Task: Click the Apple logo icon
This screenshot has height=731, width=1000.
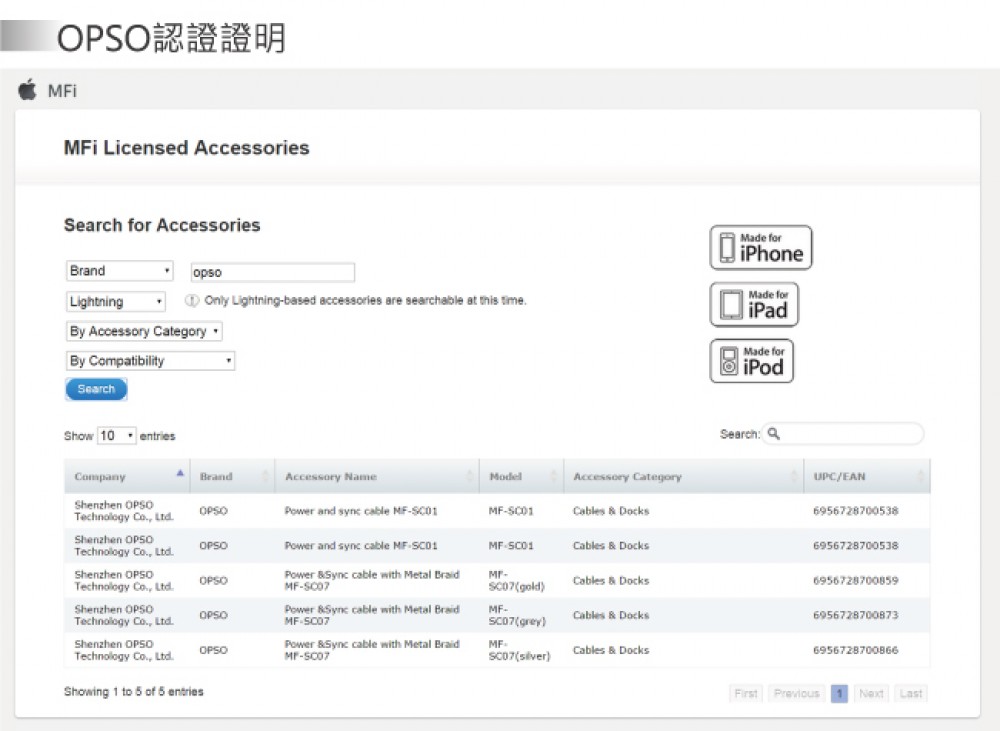Action: pos(27,90)
